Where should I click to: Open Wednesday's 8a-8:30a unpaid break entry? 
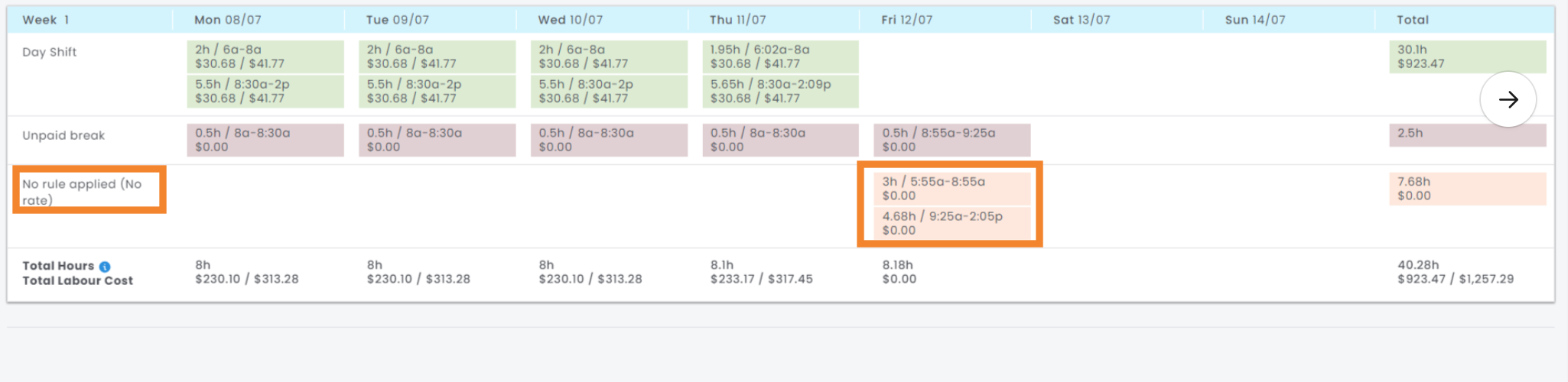click(x=609, y=140)
